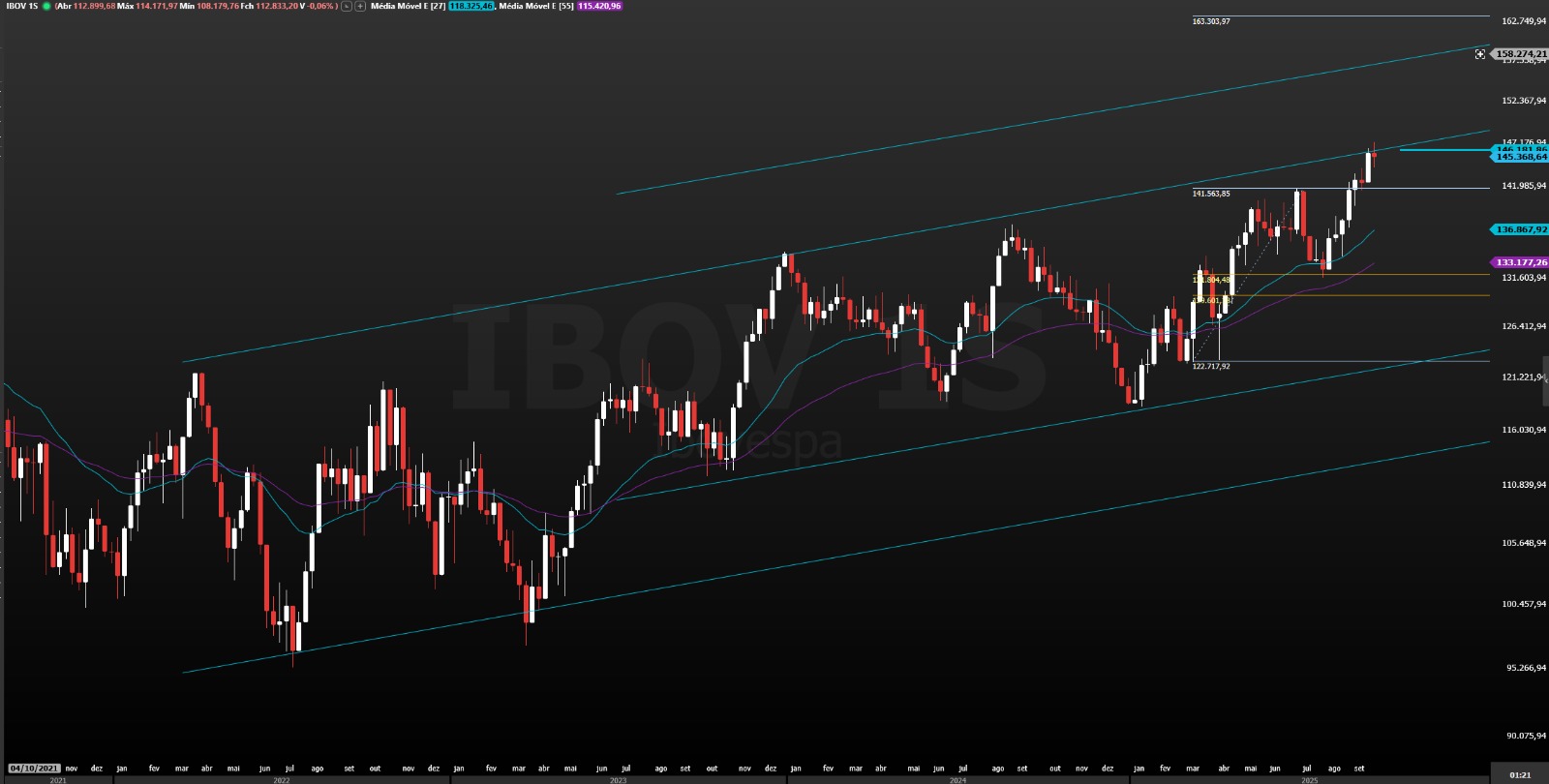Image resolution: width=1549 pixels, height=784 pixels.
Task: Click the purple 133.177,26 average price tag
Action: pos(1520,262)
